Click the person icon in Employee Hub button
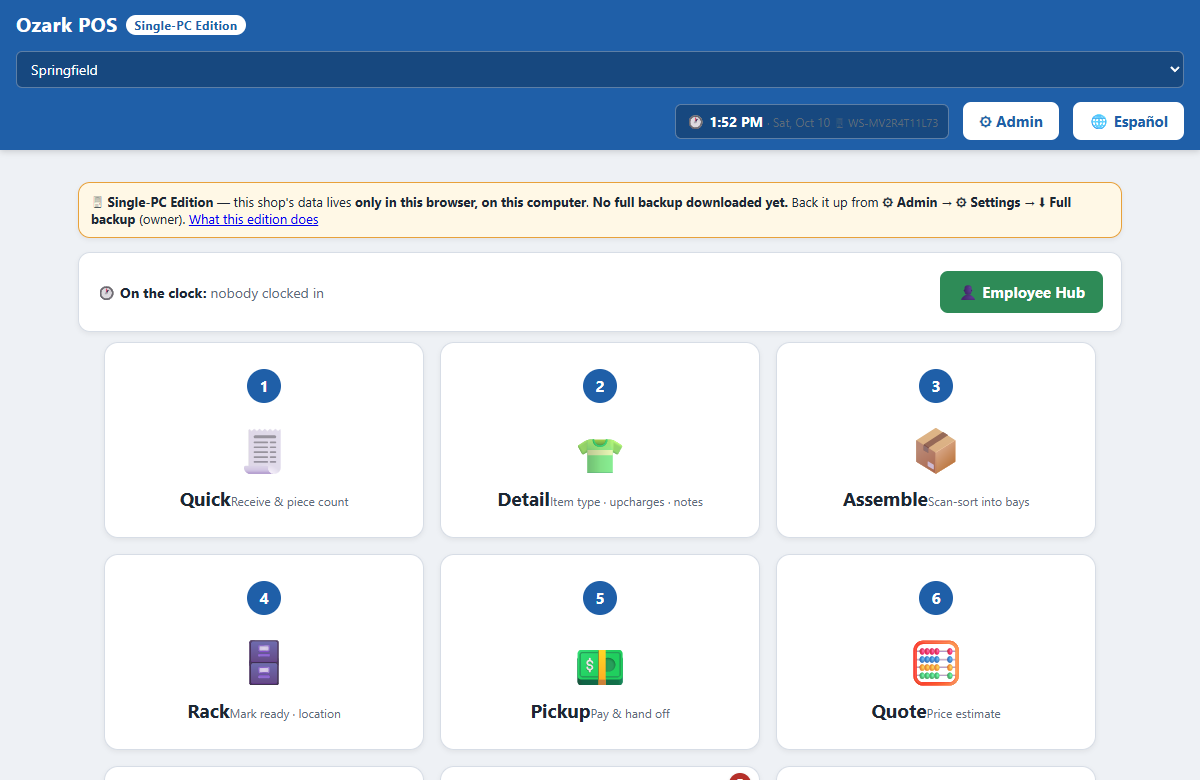The width and height of the screenshot is (1200, 780). point(968,292)
